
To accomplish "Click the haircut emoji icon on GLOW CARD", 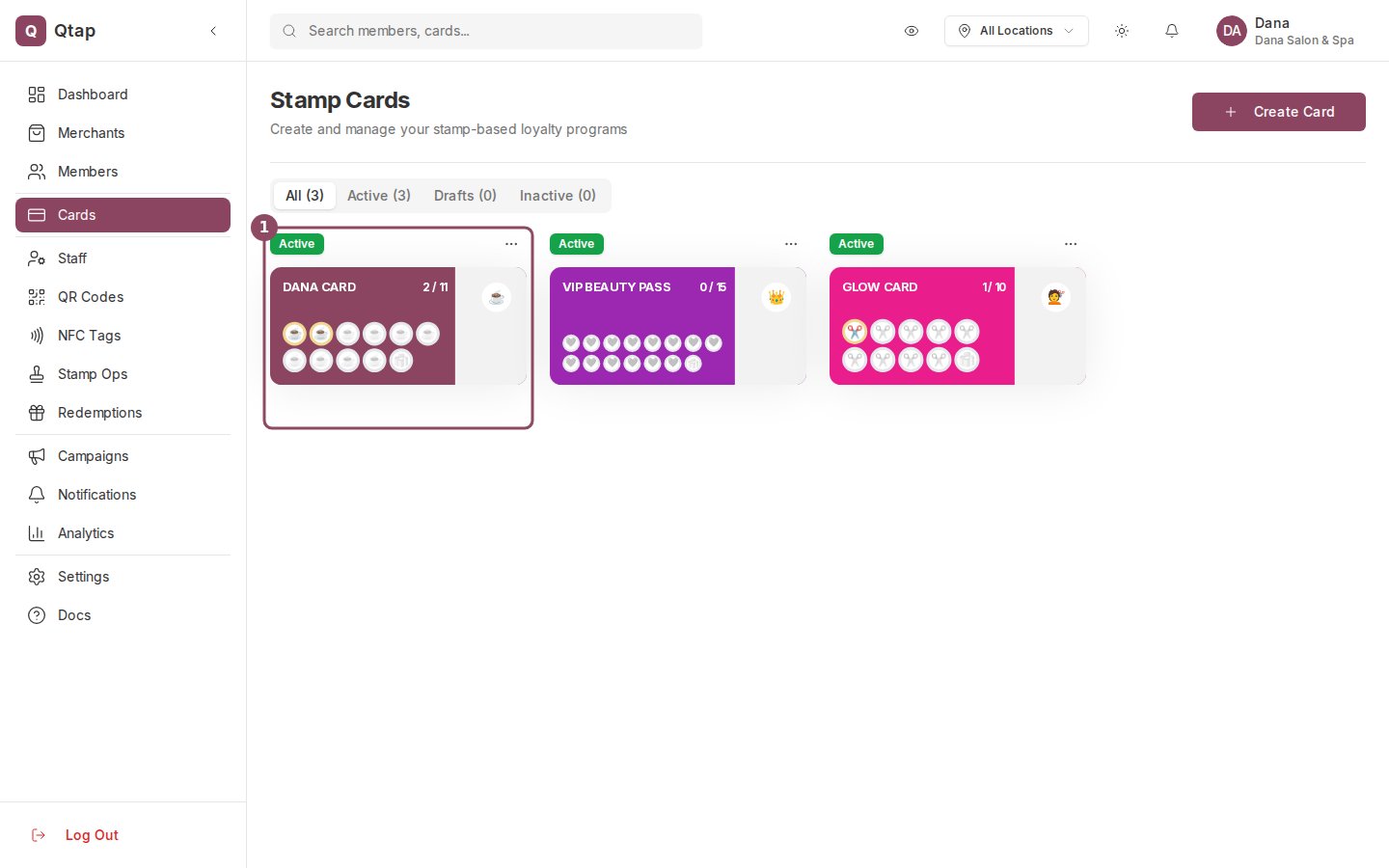I will pyautogui.click(x=1056, y=297).
